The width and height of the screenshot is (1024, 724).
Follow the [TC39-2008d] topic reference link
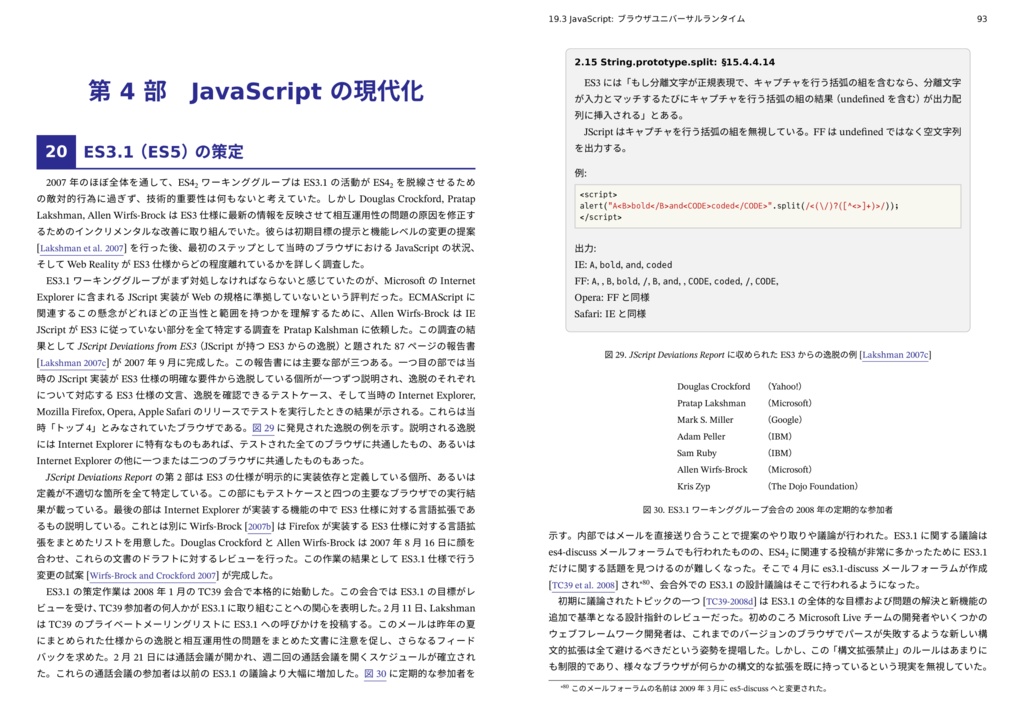pyautogui.click(x=731, y=601)
